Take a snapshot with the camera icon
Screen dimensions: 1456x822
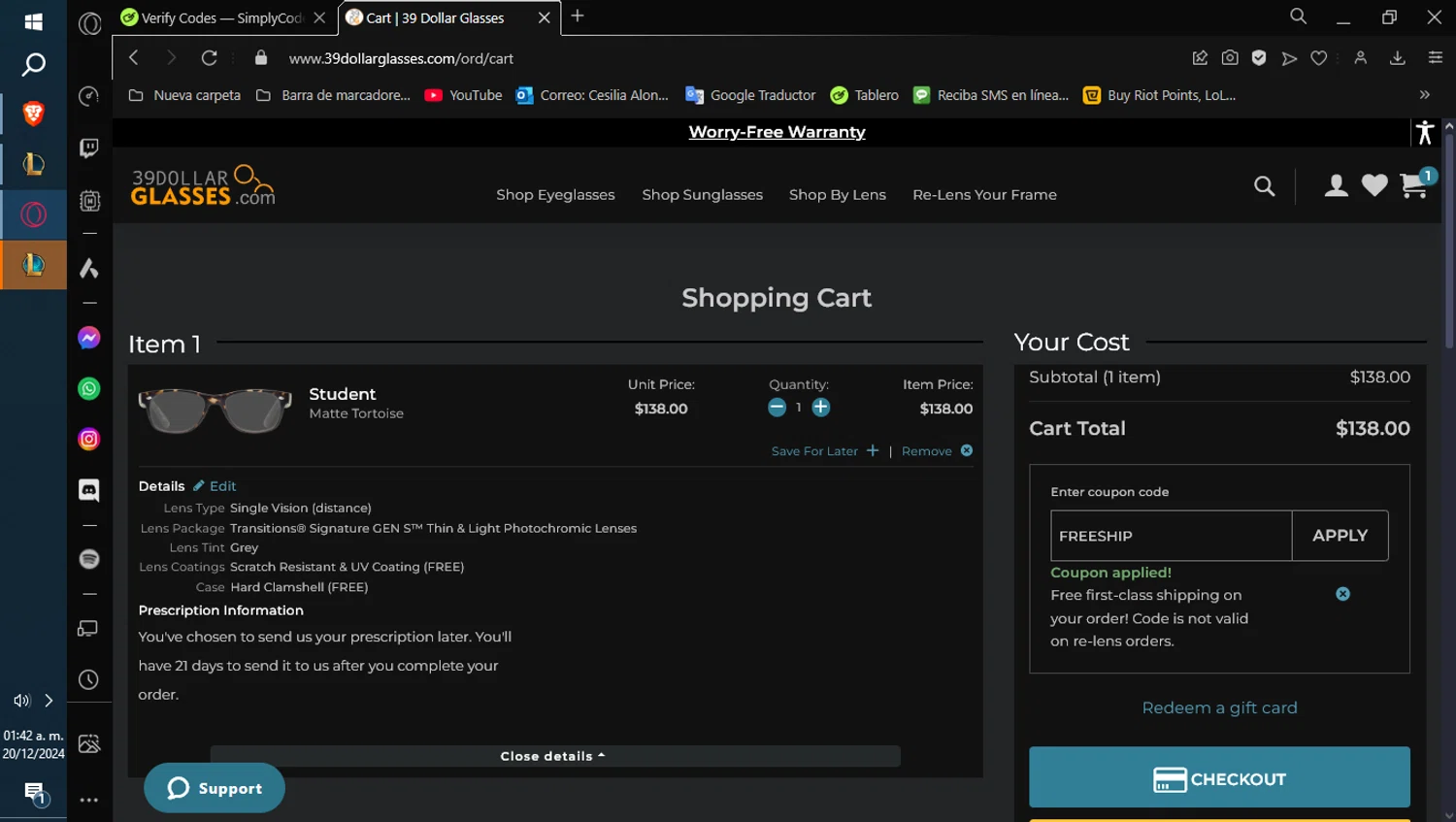click(1230, 58)
